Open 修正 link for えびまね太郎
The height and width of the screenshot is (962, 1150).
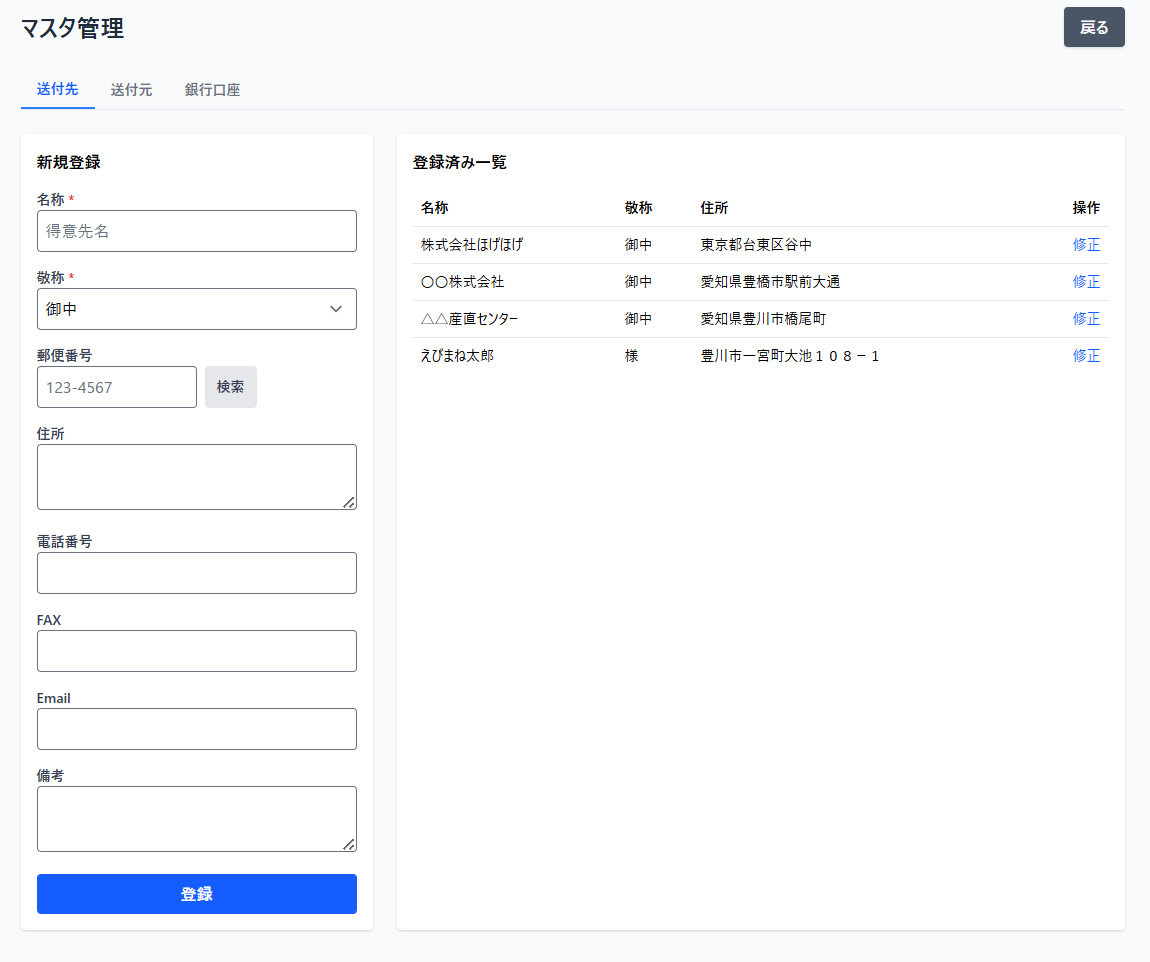1086,356
